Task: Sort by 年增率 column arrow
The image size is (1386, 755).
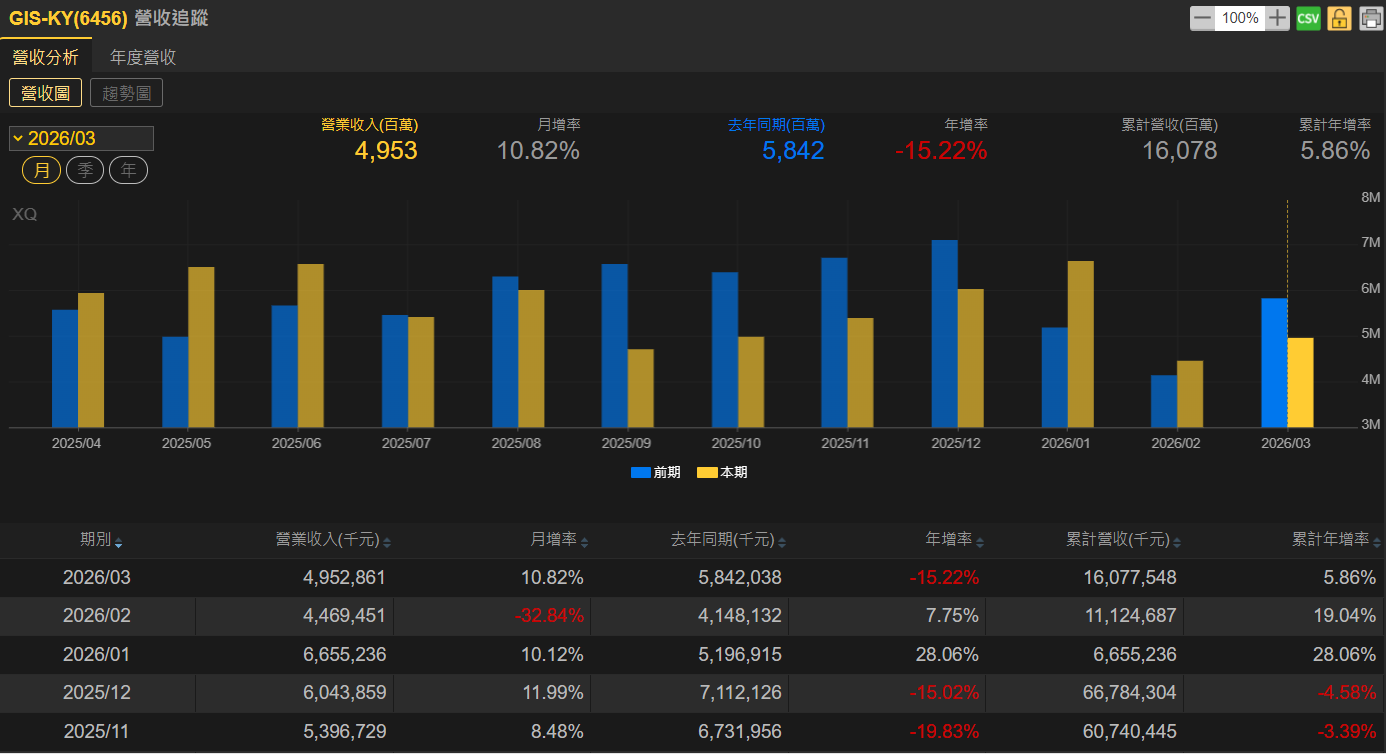Action: coord(979,543)
